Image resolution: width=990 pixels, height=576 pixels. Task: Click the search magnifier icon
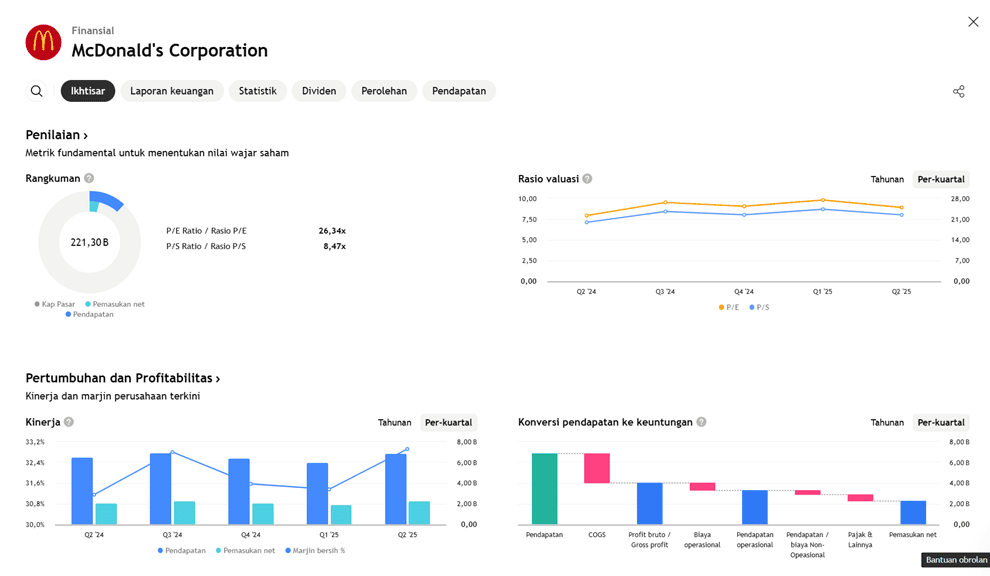pos(37,91)
